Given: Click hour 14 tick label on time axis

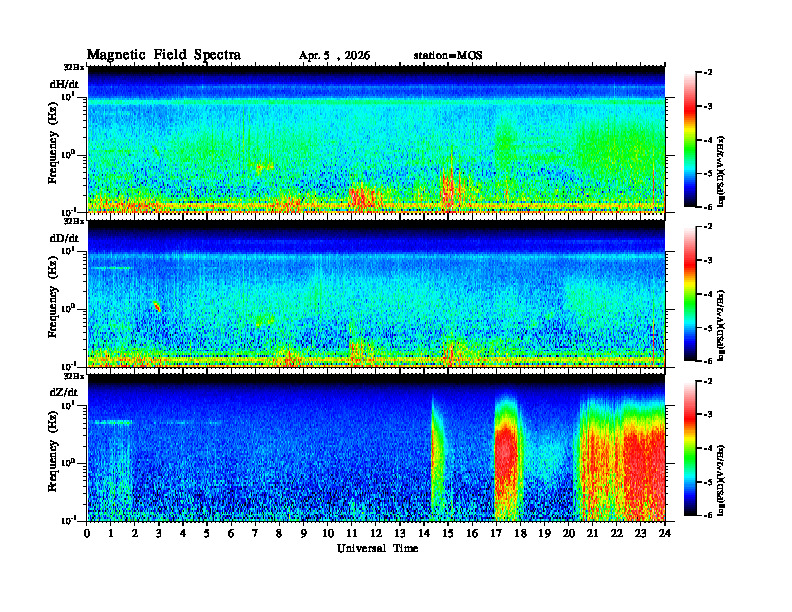Looking at the screenshot, I should coord(424,533).
